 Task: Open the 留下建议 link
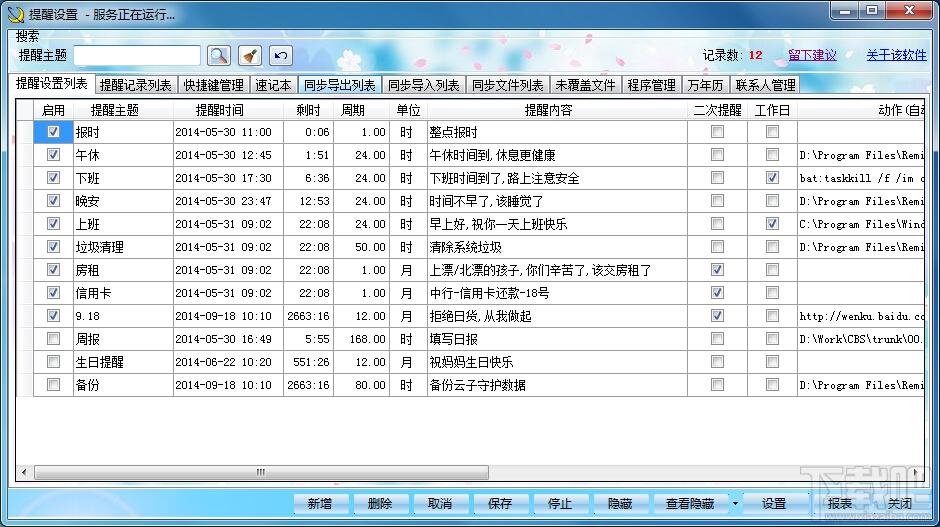812,56
